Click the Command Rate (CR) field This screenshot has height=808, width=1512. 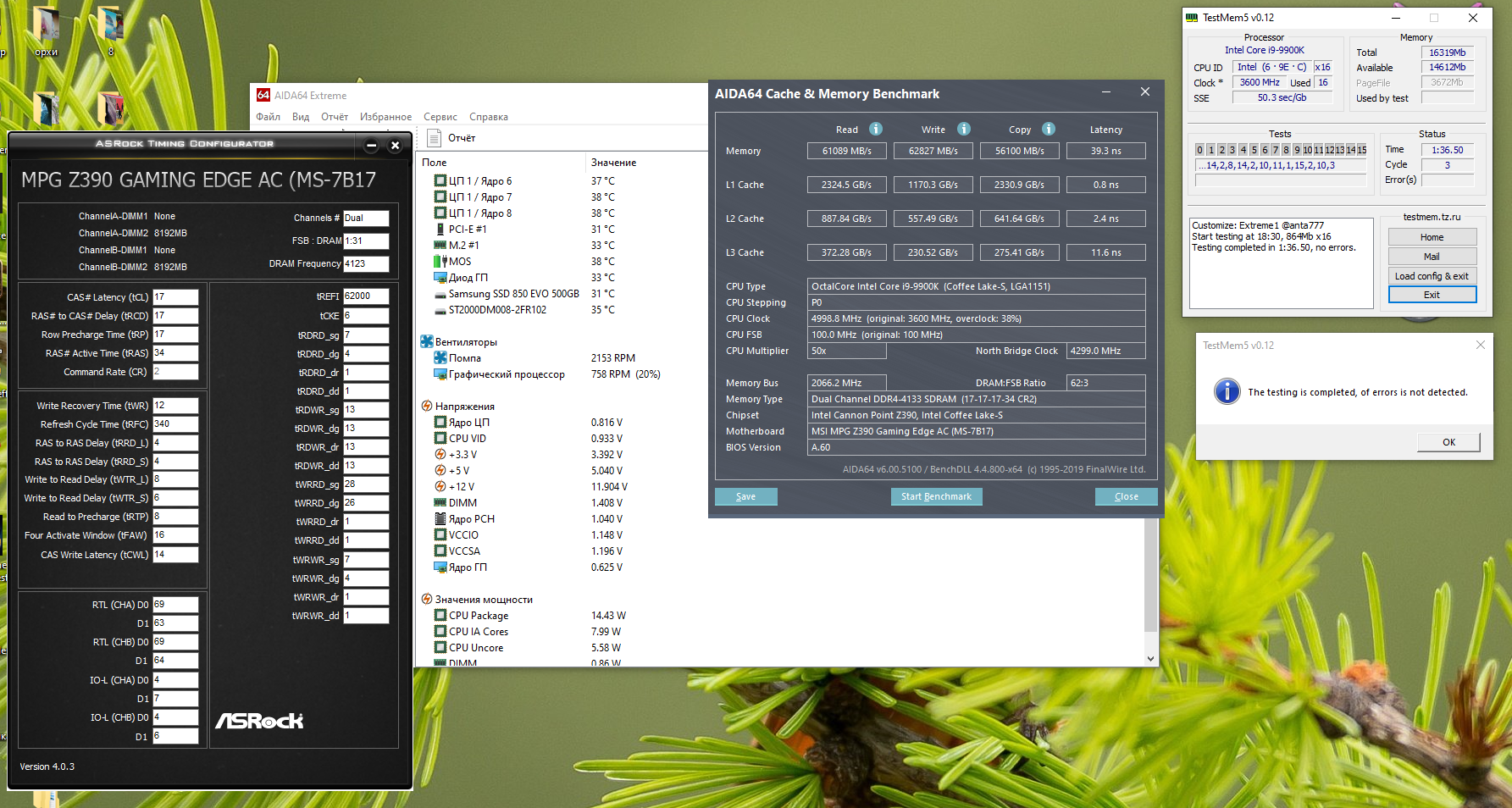(175, 372)
